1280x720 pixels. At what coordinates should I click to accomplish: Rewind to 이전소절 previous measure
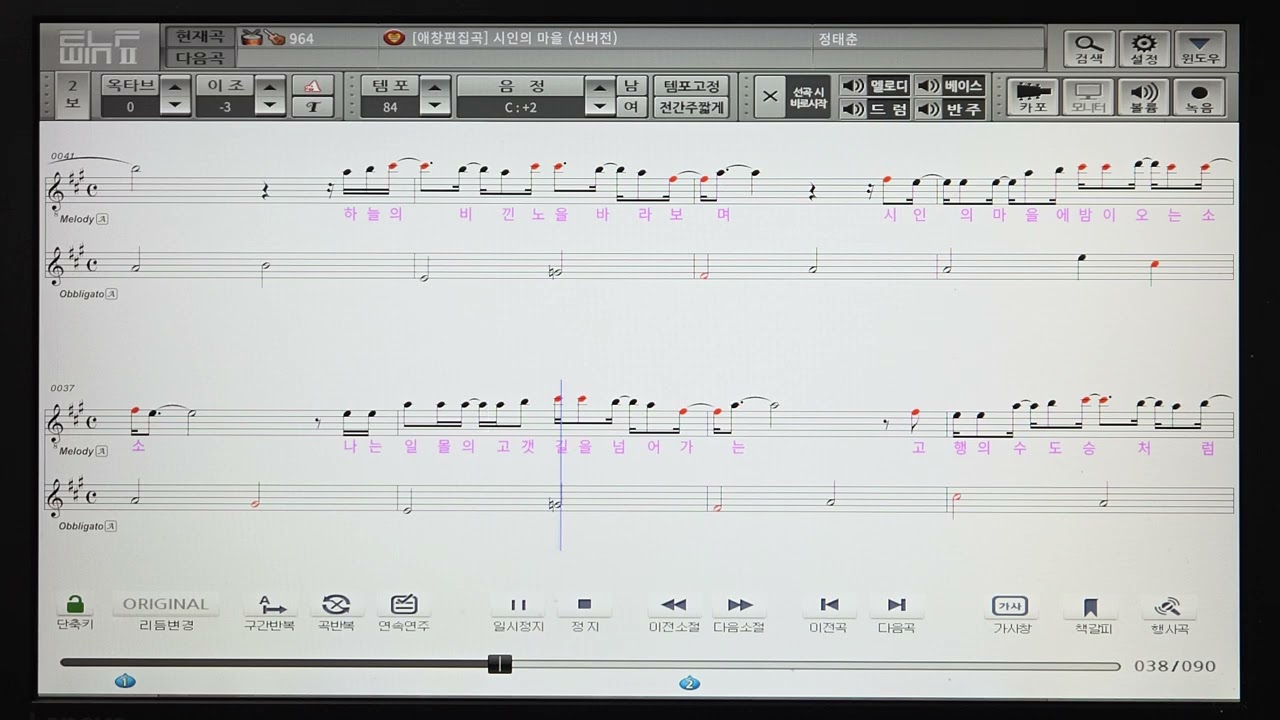[674, 604]
